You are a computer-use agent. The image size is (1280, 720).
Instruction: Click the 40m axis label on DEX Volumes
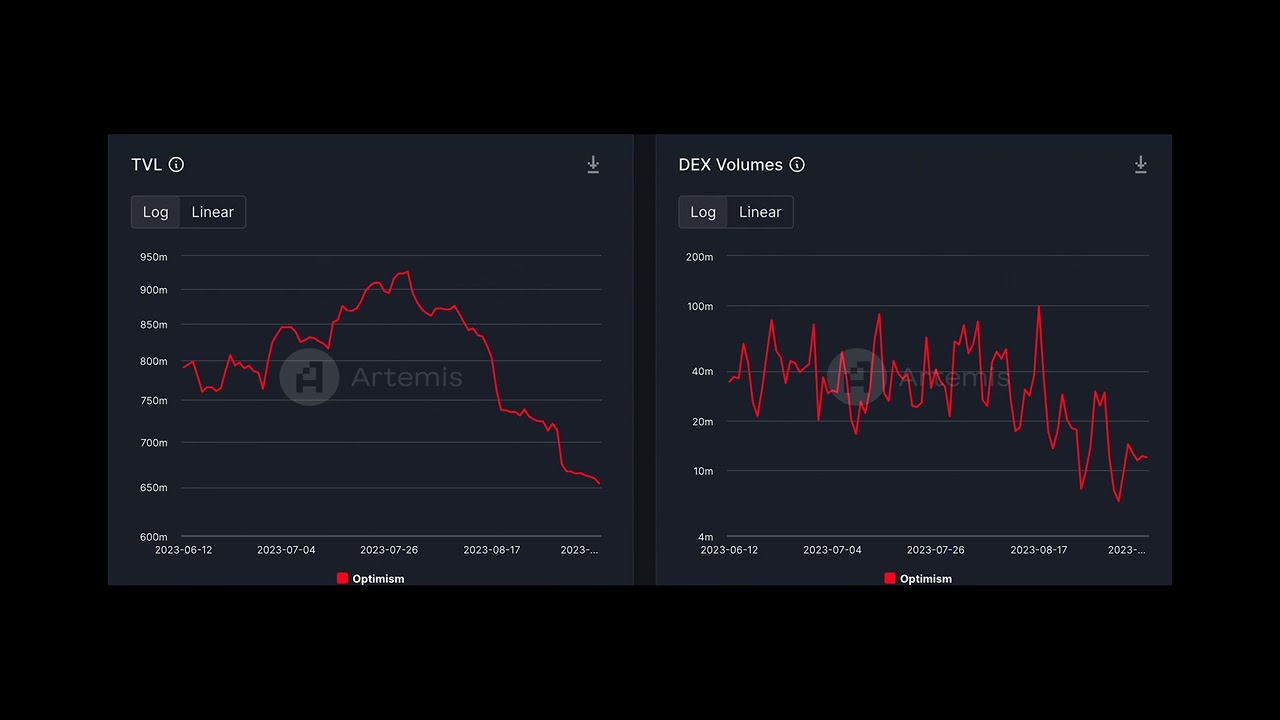703,372
